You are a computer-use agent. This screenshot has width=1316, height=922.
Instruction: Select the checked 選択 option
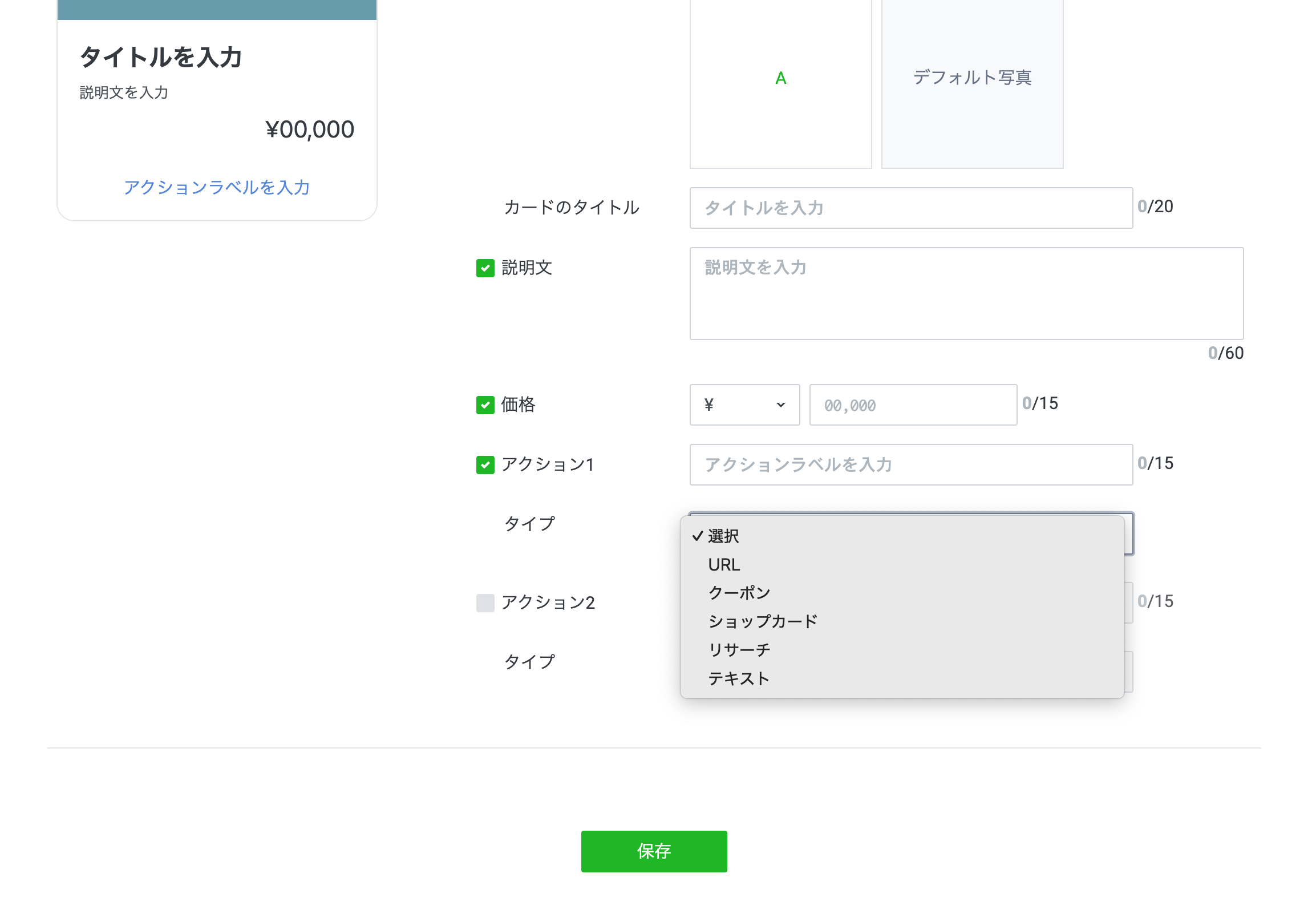723,536
